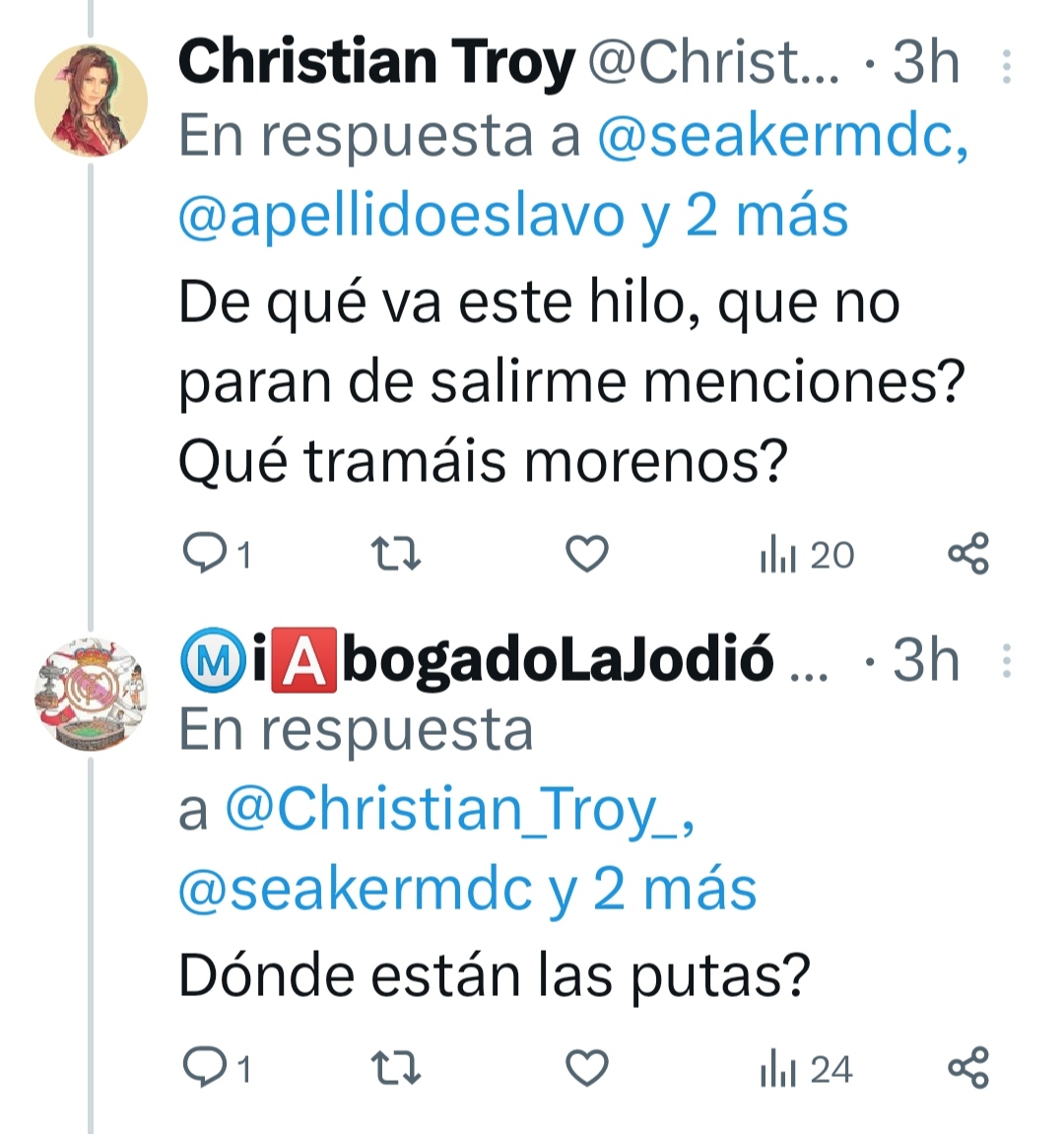The height and width of the screenshot is (1134, 1064).
Task: Reply to MiAbogadoLaJodió's tweet
Action: click(x=216, y=1068)
